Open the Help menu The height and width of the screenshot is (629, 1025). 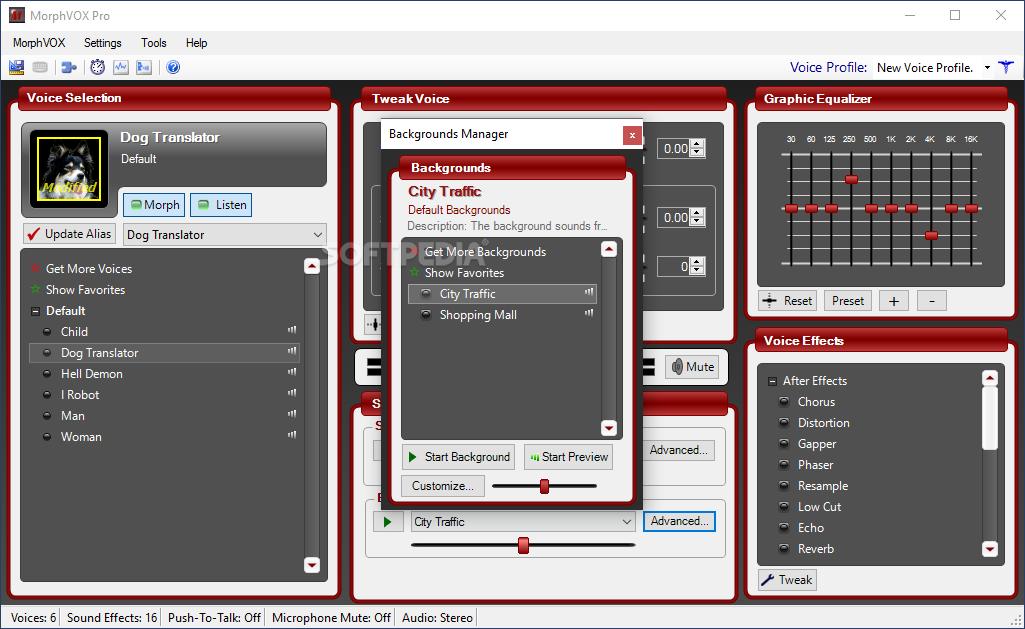(x=196, y=43)
